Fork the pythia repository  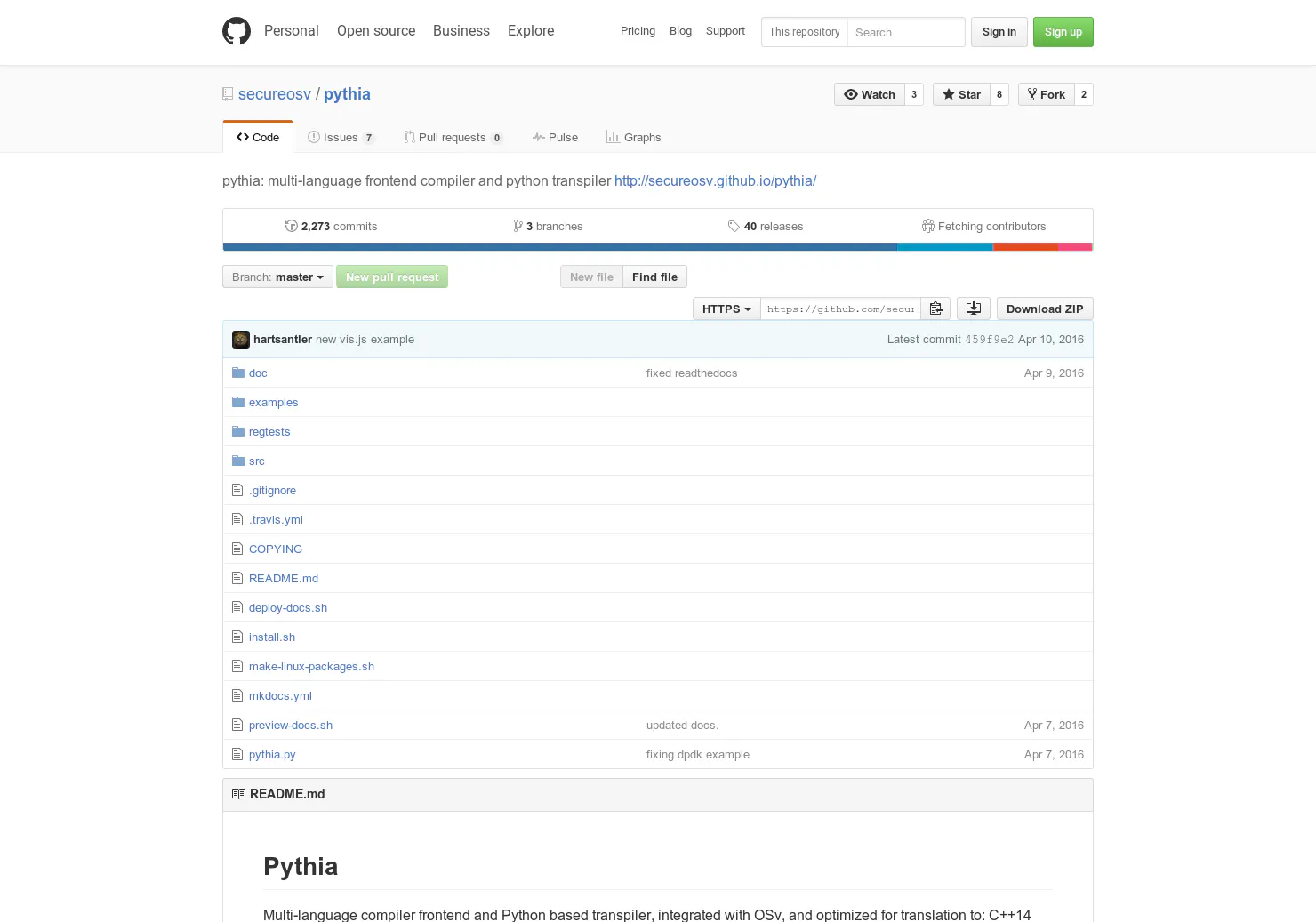tap(1047, 94)
